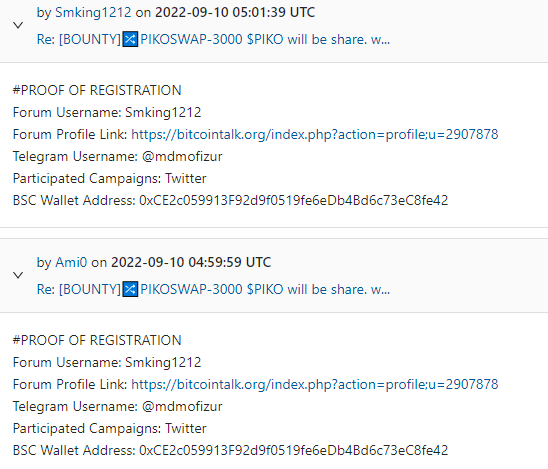
Task: Open bitcointalk profile link in first post
Action: tap(315, 134)
